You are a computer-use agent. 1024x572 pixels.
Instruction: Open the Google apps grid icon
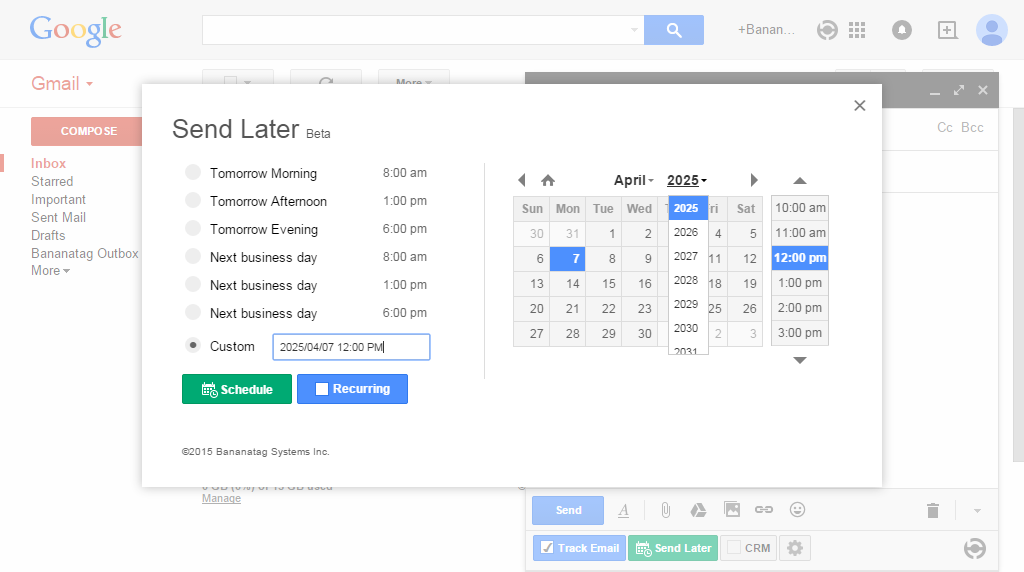(857, 30)
